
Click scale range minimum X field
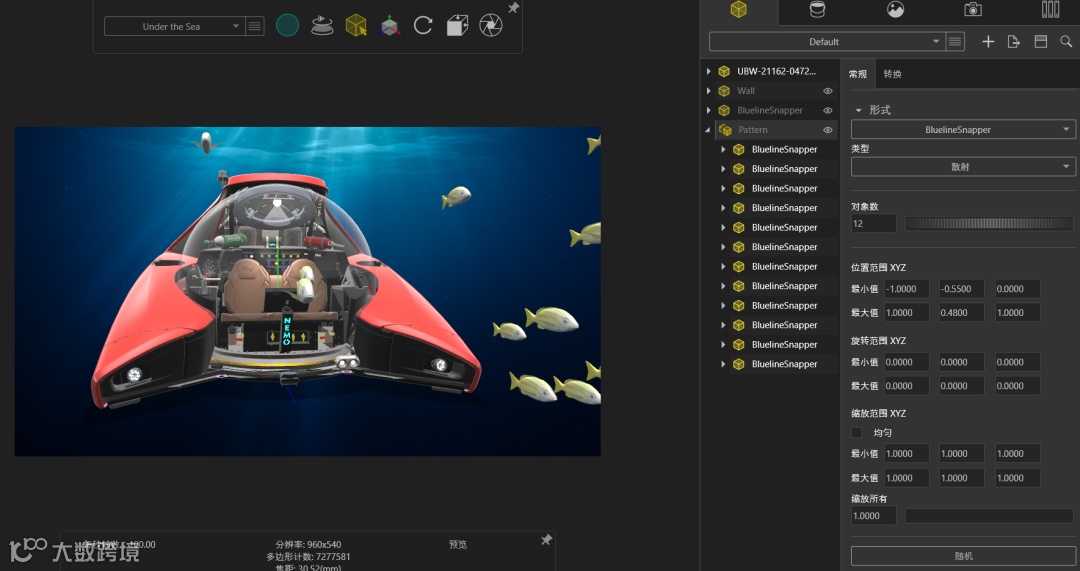(x=906, y=454)
